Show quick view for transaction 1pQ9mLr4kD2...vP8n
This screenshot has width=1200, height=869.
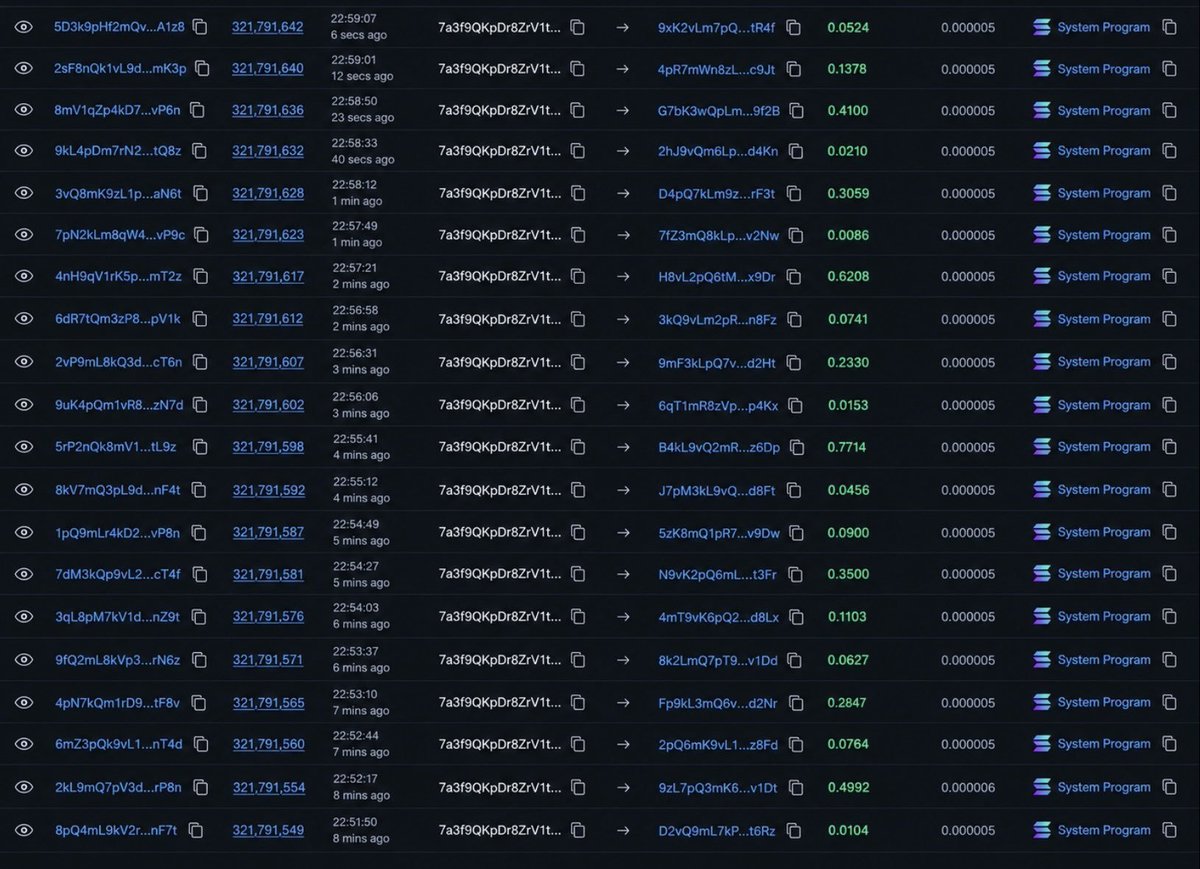pyautogui.click(x=24, y=532)
